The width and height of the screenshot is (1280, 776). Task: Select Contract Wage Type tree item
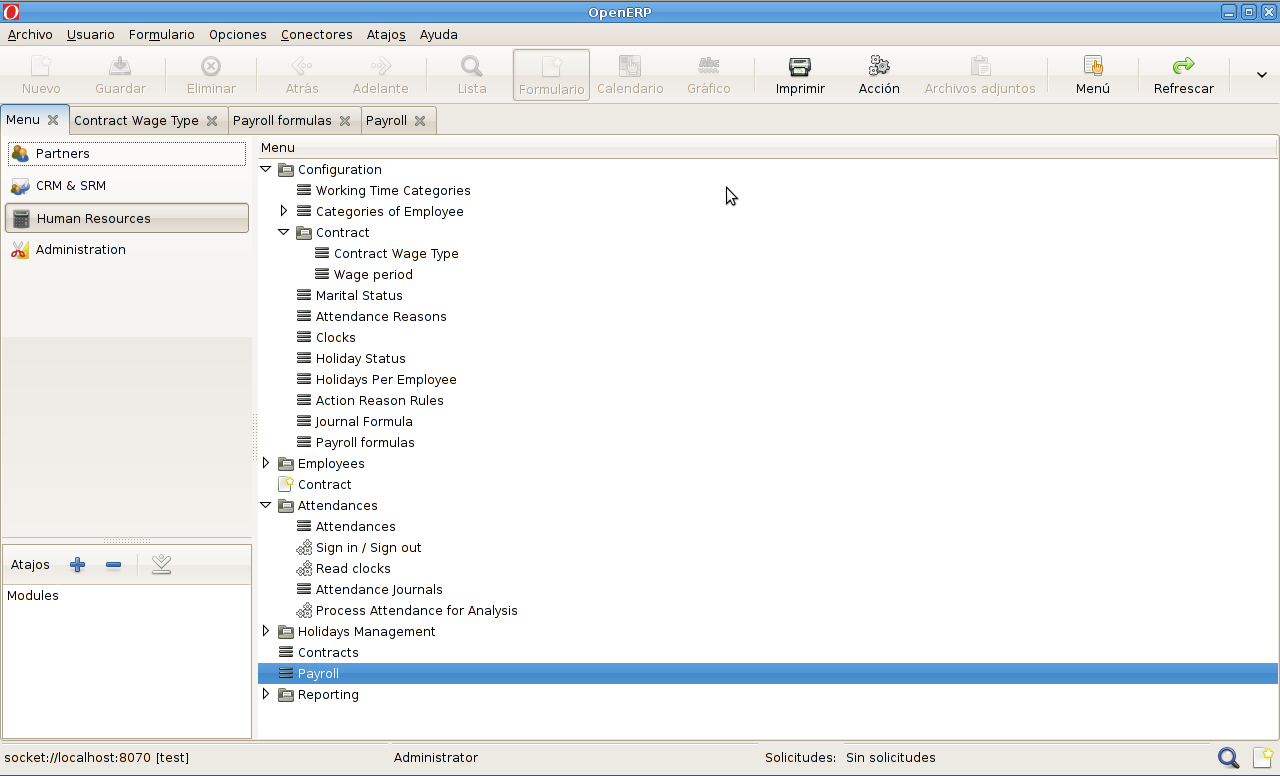tap(396, 254)
